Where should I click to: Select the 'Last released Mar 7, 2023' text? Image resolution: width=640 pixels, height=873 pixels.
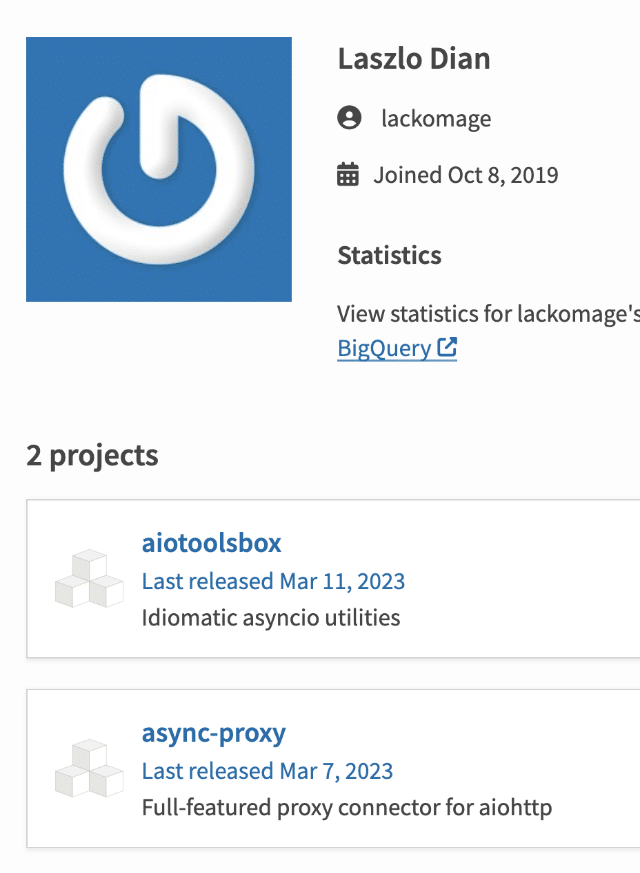(267, 771)
